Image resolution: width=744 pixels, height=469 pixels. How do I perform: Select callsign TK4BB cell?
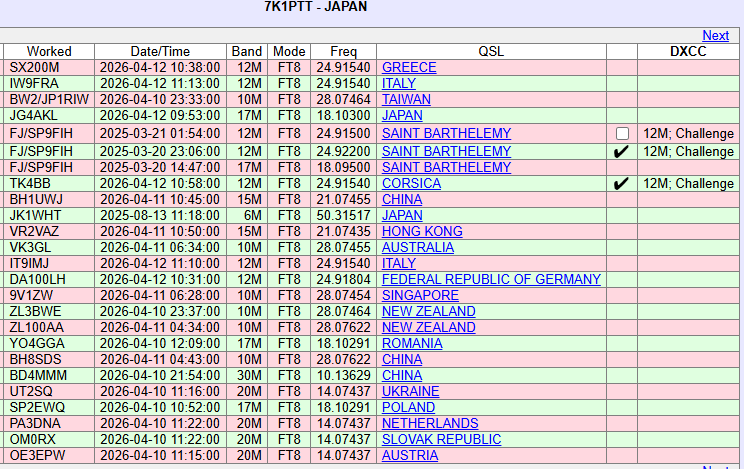[49, 184]
